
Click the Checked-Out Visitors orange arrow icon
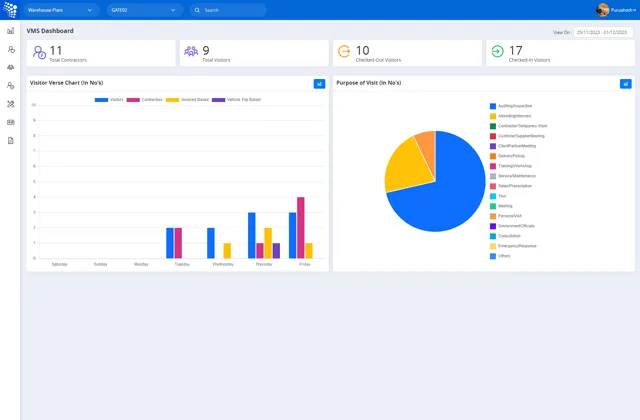point(344,51)
